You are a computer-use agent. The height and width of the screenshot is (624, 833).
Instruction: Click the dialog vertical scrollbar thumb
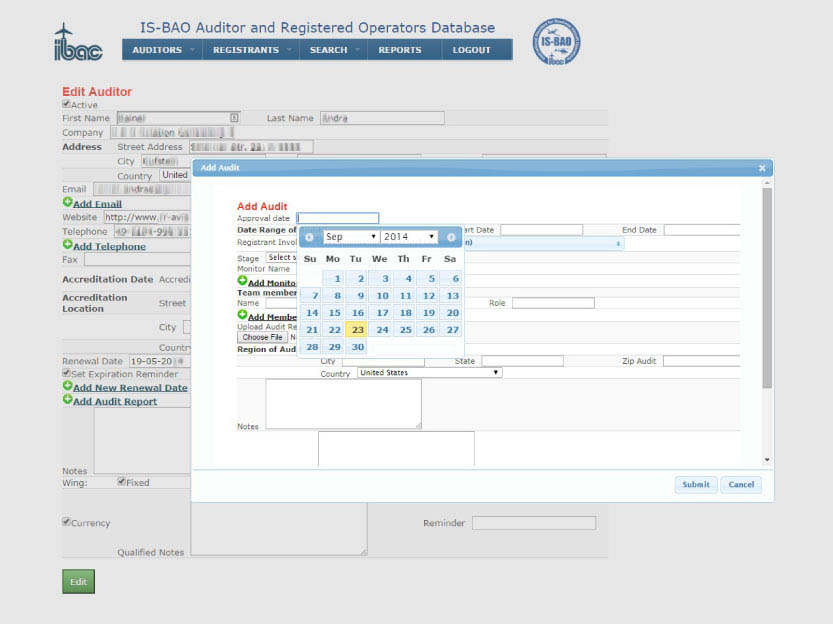[x=767, y=288]
